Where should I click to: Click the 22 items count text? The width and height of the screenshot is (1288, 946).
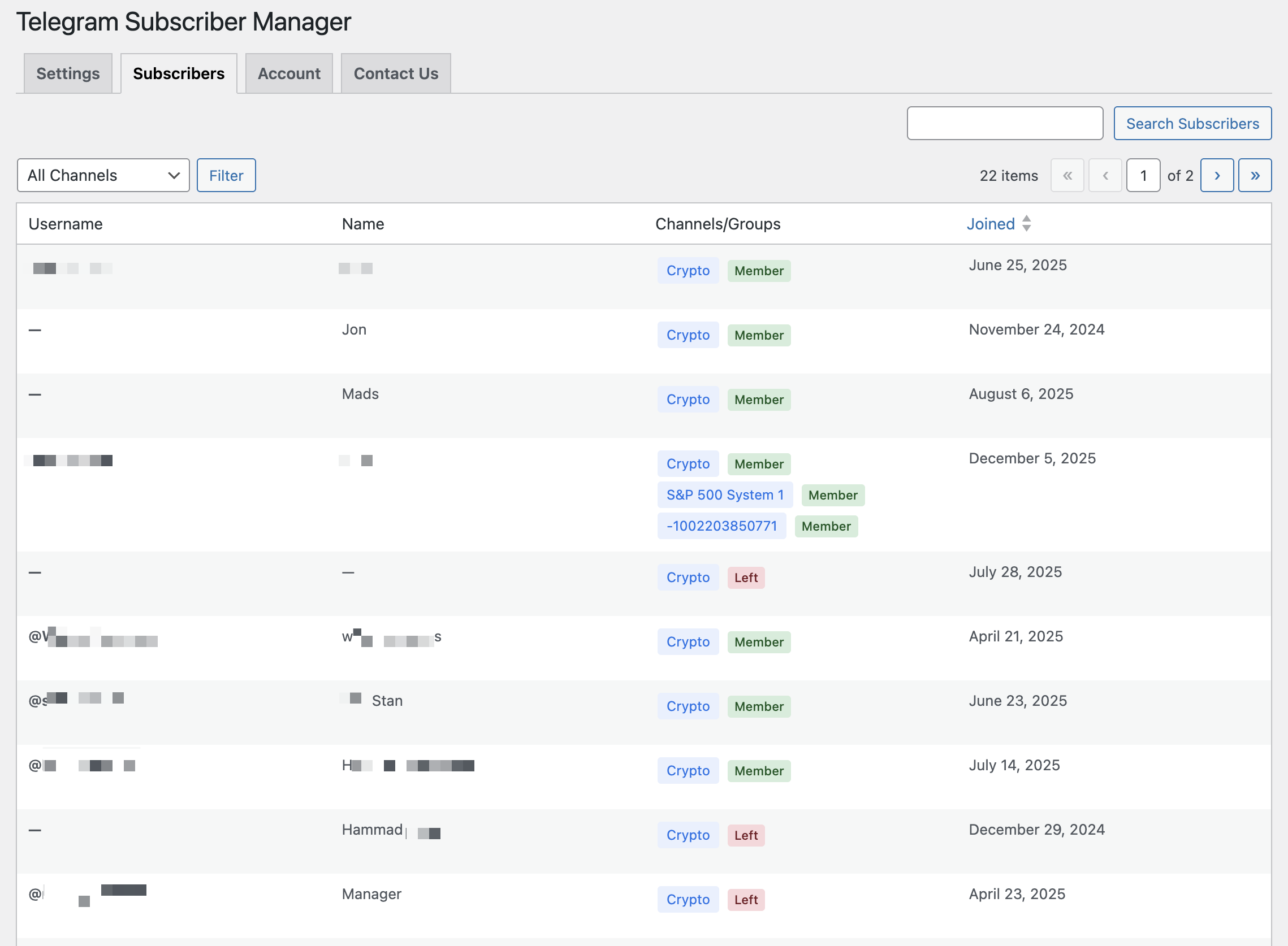pyautogui.click(x=1009, y=176)
